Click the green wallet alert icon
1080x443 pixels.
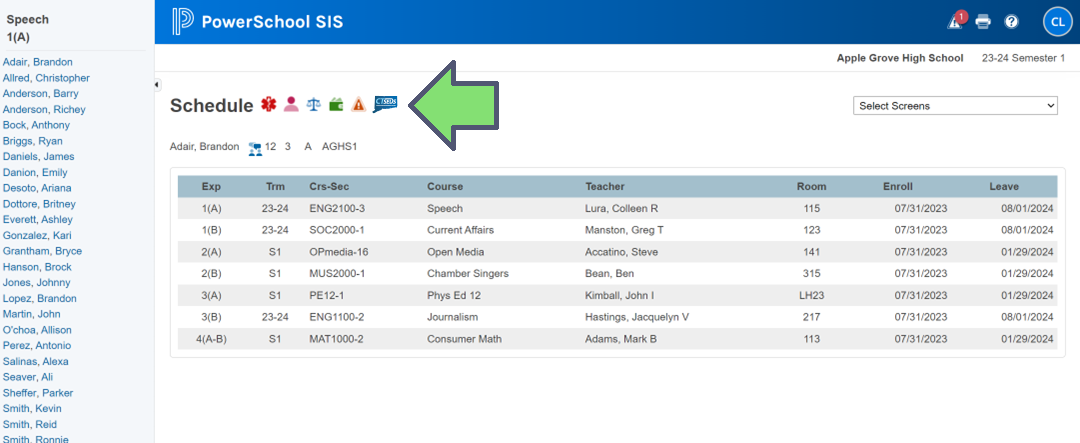coord(336,104)
